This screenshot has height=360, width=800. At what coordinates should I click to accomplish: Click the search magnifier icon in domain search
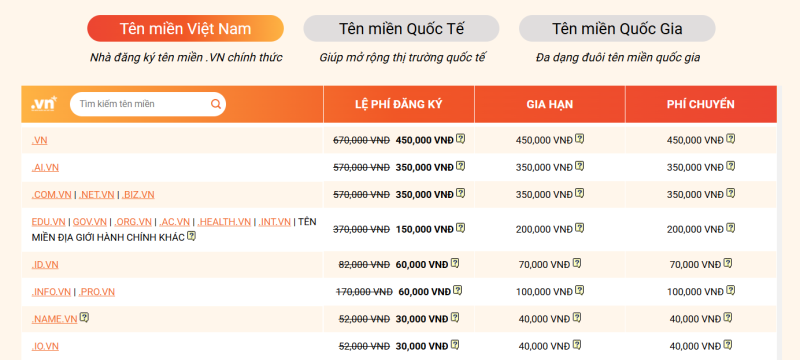(216, 104)
